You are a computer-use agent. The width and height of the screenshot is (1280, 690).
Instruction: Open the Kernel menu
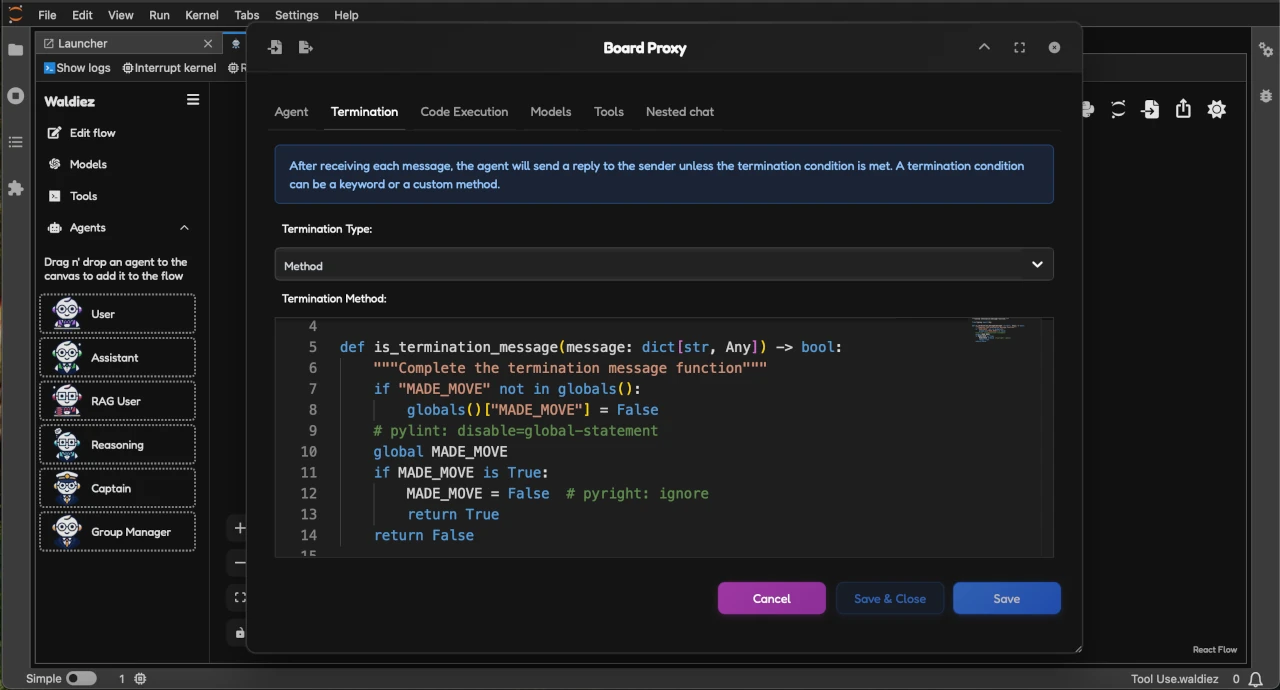click(x=201, y=15)
